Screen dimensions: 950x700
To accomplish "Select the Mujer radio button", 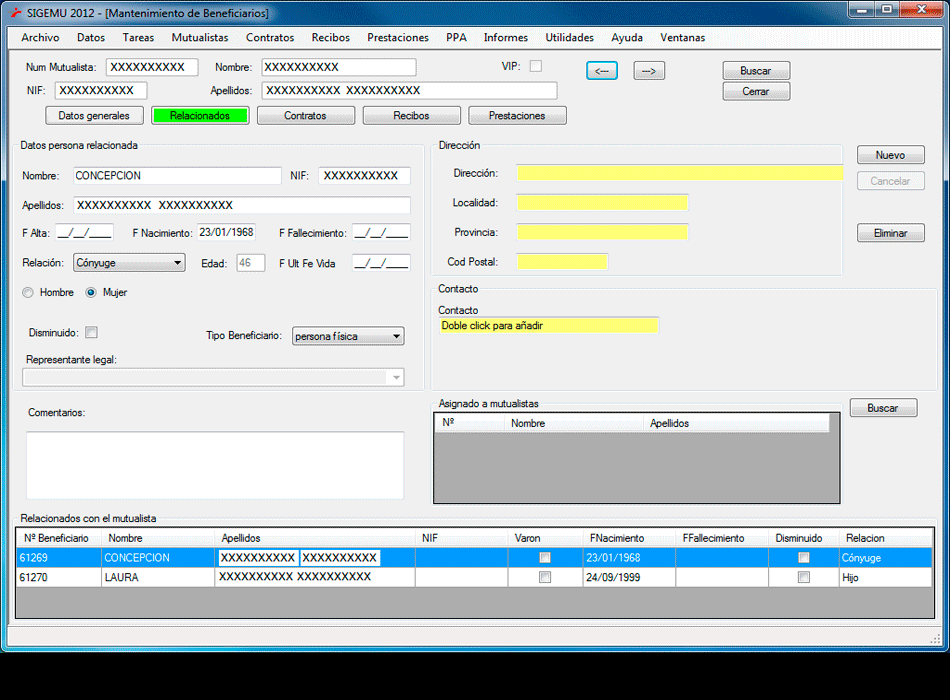I will (91, 293).
